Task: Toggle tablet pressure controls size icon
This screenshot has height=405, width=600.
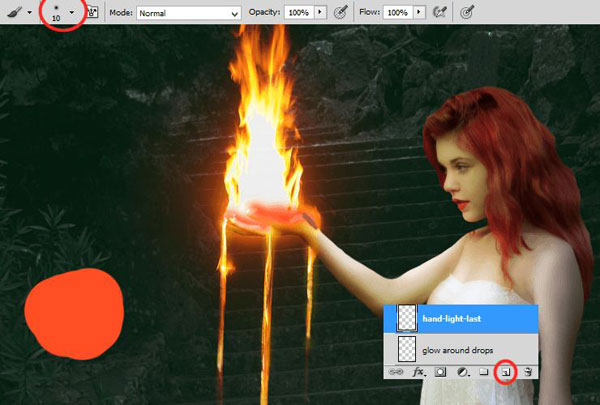Action: 467,13
